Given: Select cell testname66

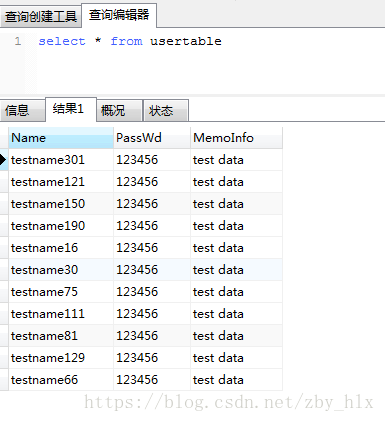Looking at the screenshot, I should point(61,380).
